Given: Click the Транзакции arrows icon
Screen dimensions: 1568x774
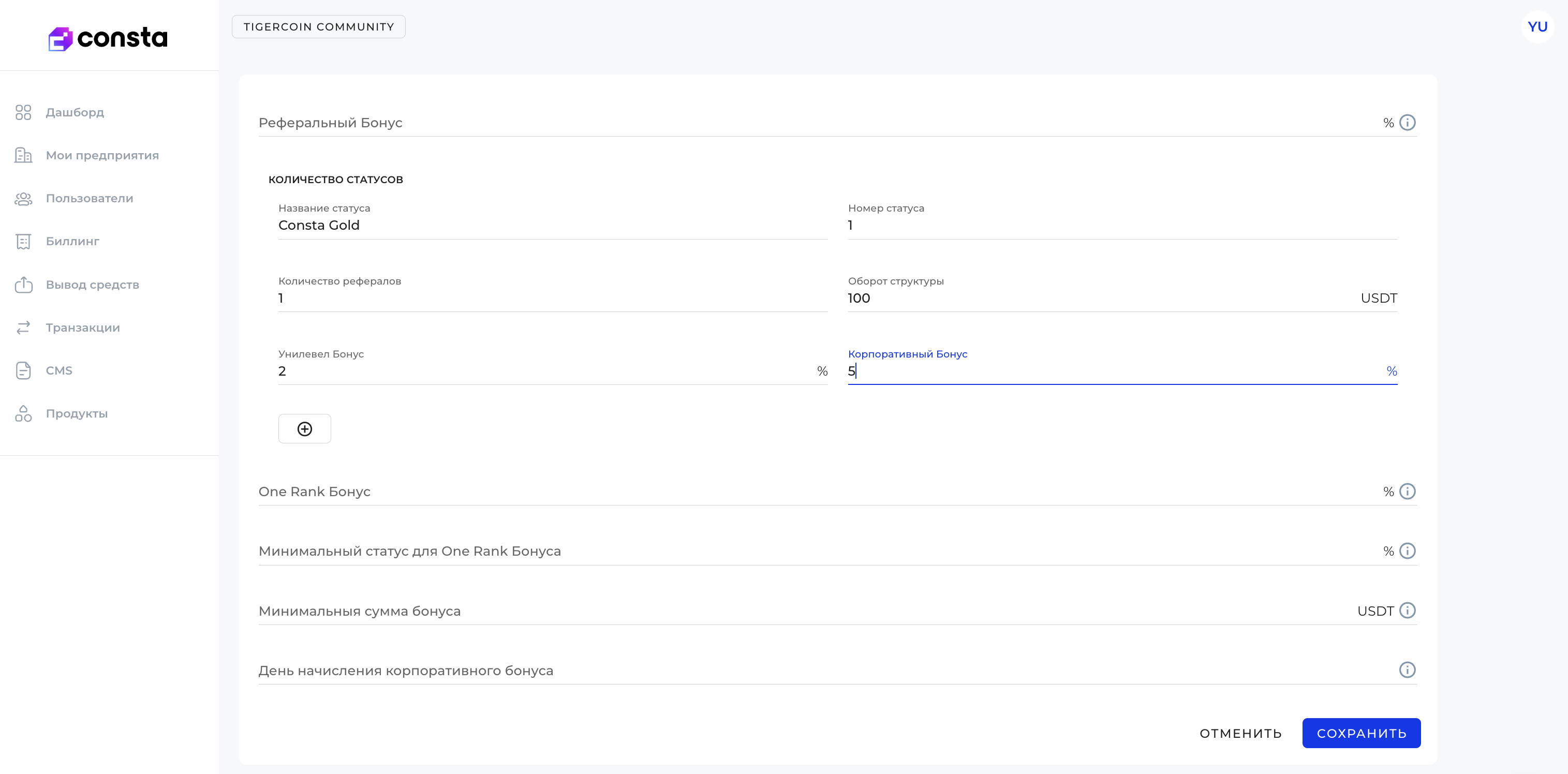Looking at the screenshot, I should [x=23, y=328].
